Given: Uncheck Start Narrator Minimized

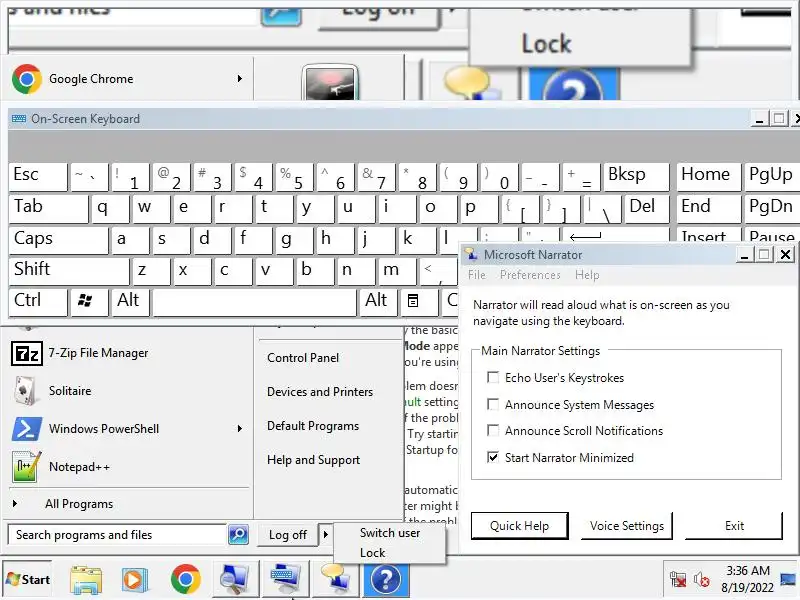Looking at the screenshot, I should coord(493,457).
